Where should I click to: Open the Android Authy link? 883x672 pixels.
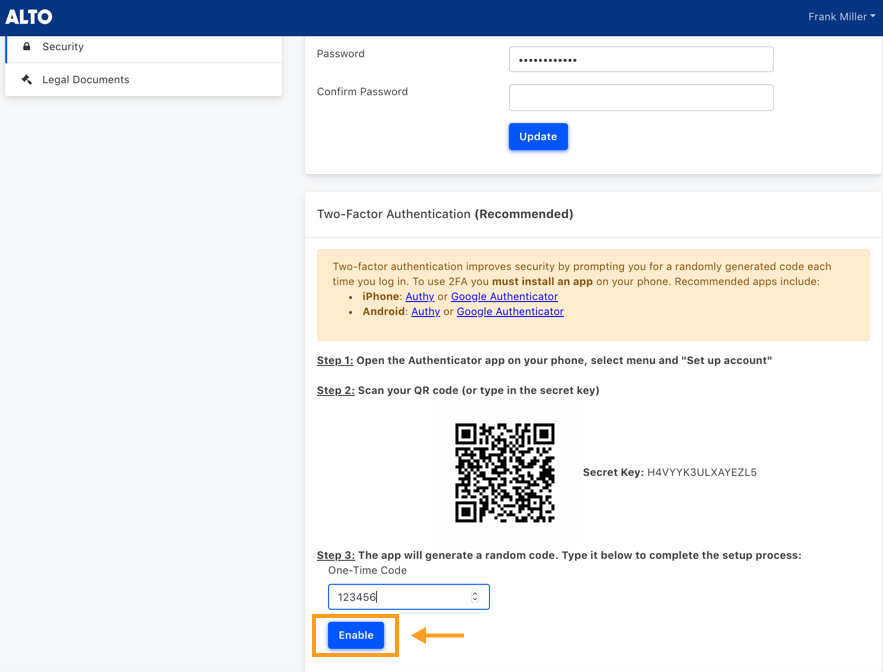point(425,311)
